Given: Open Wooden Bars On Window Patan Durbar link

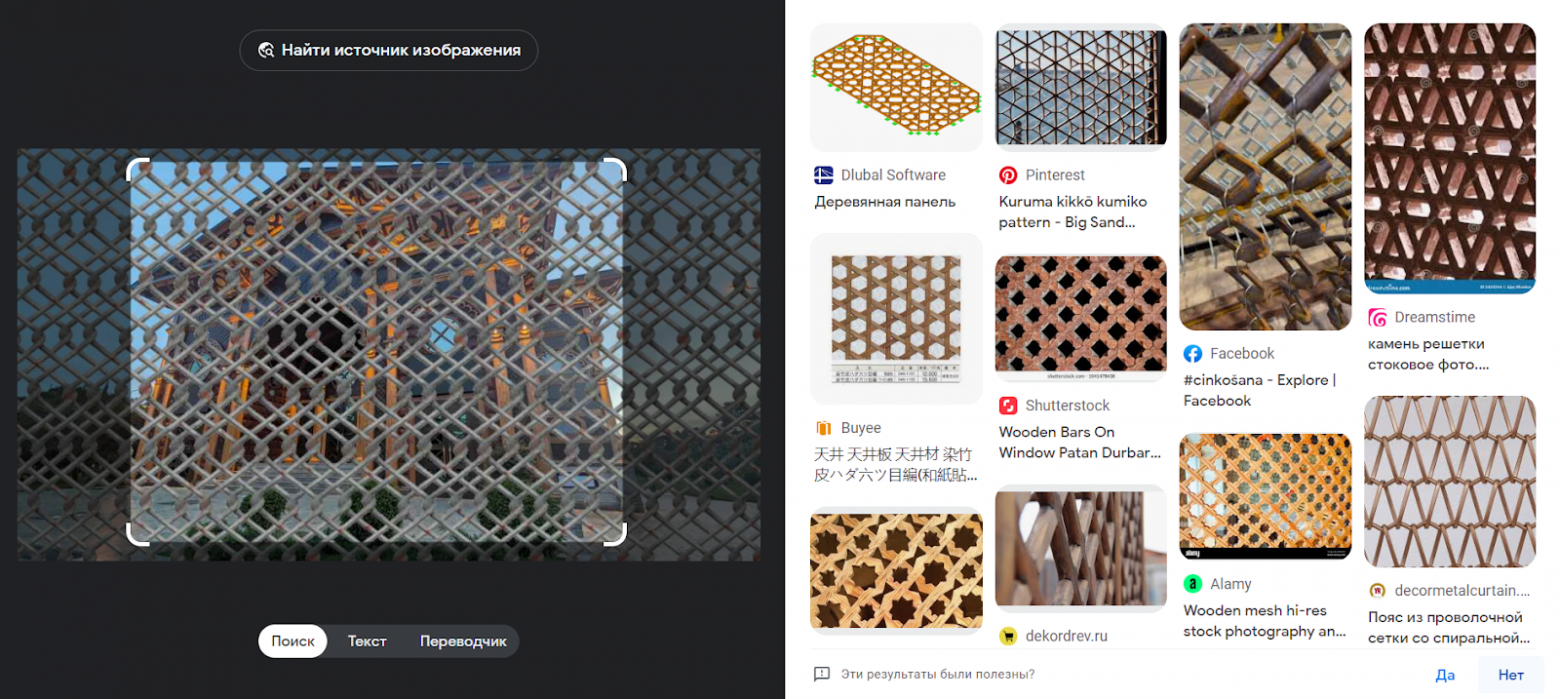Looking at the screenshot, I should (x=1080, y=442).
